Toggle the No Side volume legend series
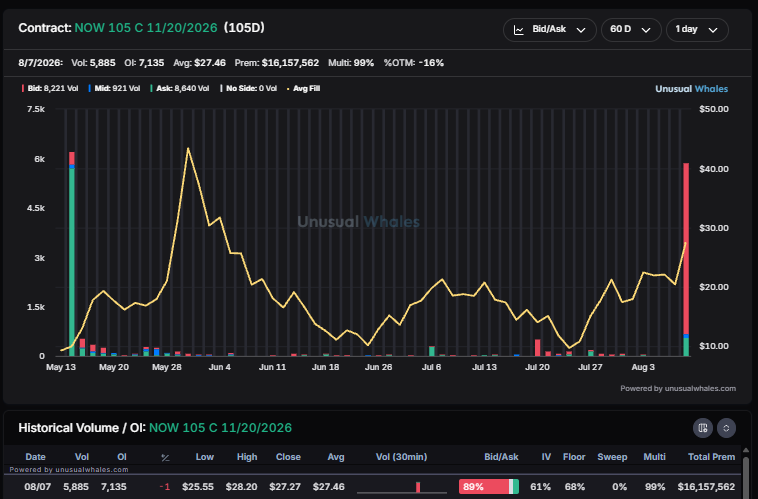 (248, 88)
